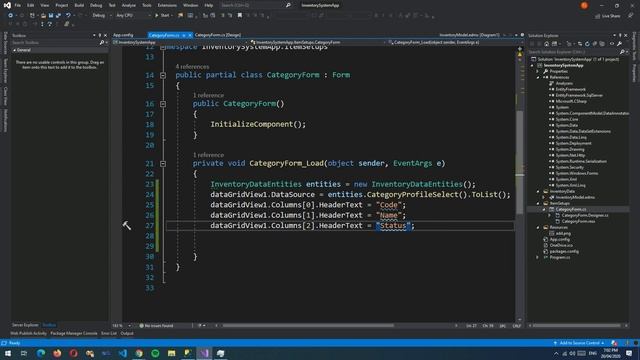Open the Any CPU platform dropdown
The width and height of the screenshot is (640, 360).
[x=133, y=15]
